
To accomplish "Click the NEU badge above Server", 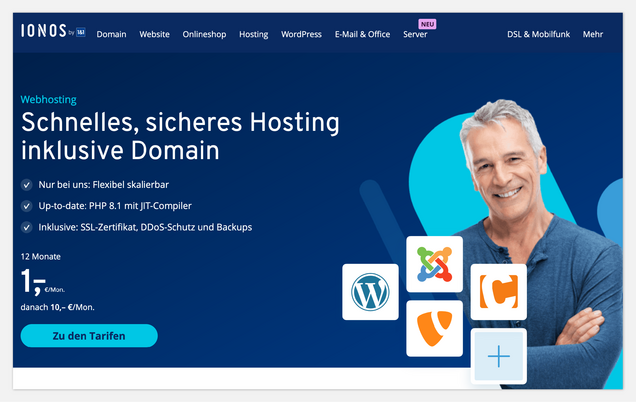I will click(428, 24).
